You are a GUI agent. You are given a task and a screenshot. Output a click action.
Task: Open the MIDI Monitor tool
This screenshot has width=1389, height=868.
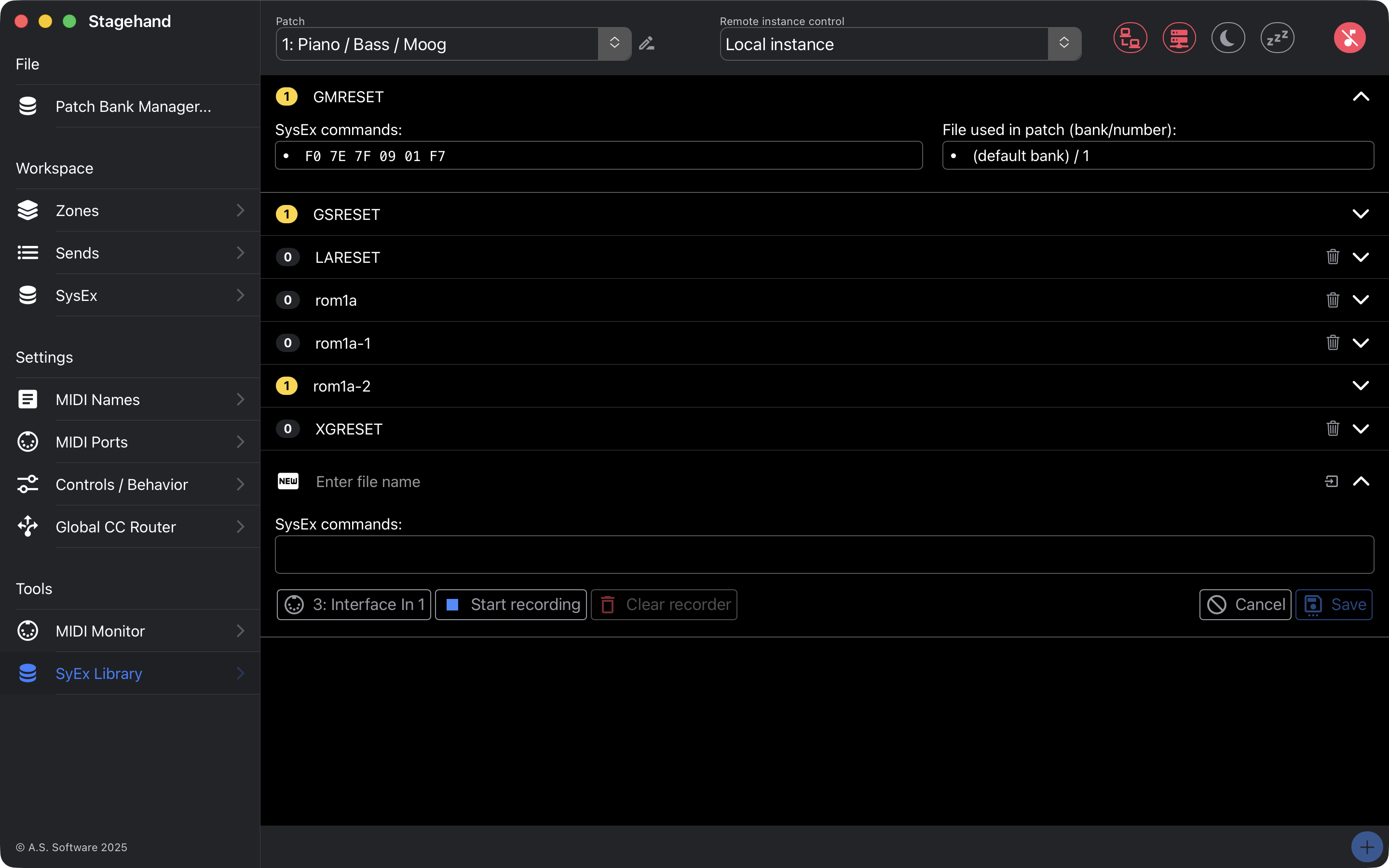[x=131, y=630]
